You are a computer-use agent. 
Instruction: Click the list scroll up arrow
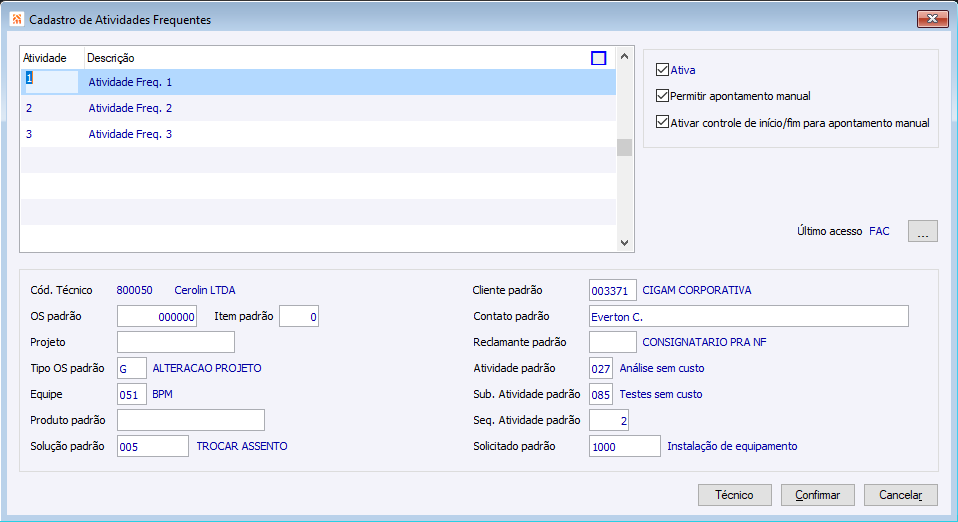[x=624, y=56]
